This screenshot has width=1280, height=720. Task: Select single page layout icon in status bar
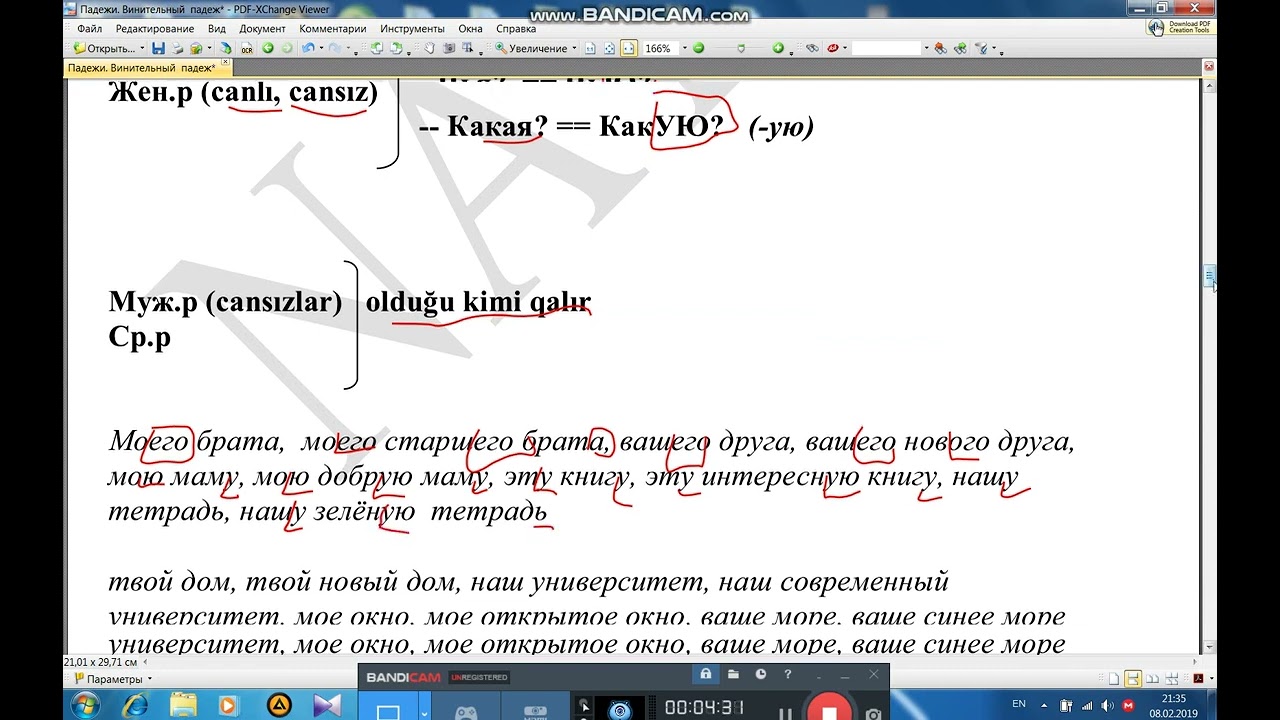click(1114, 679)
